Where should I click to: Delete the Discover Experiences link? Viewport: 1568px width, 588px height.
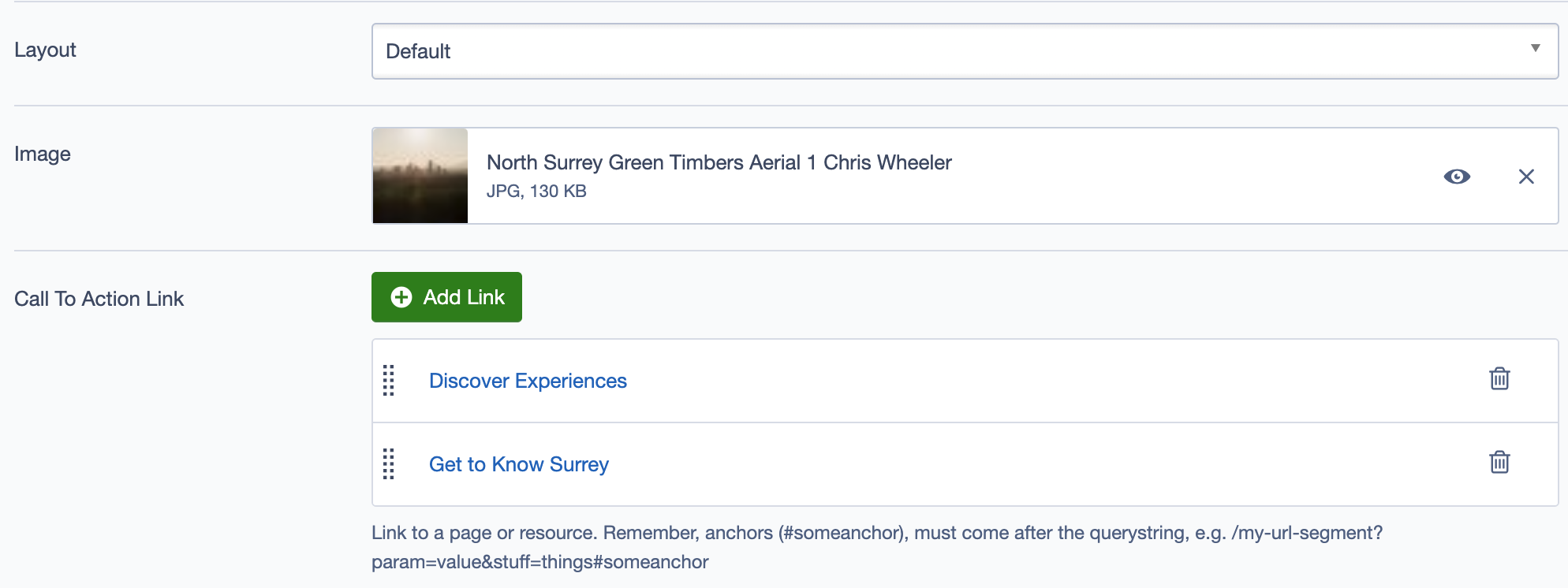click(x=1499, y=379)
